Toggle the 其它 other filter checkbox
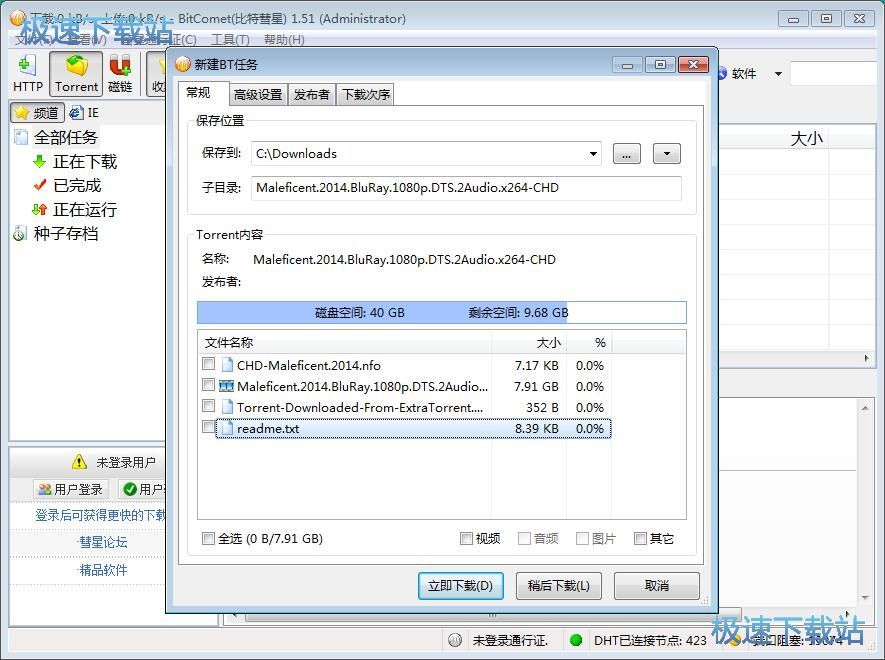The image size is (885, 660). click(x=640, y=539)
